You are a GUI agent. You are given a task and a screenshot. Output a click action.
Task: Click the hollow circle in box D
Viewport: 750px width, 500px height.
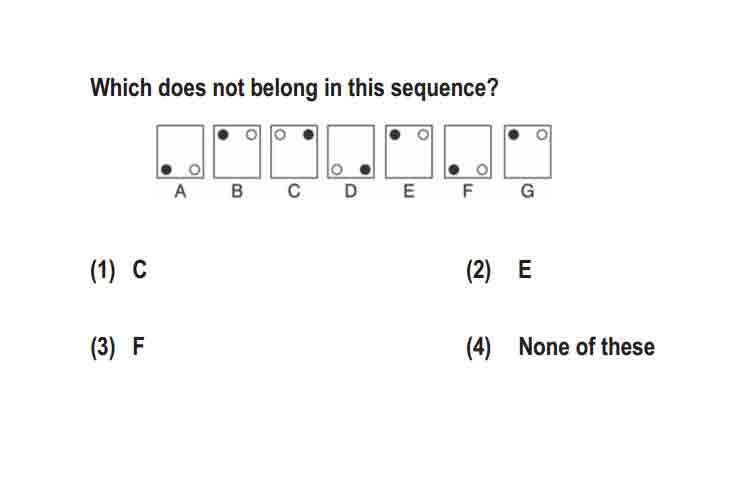[337, 169]
